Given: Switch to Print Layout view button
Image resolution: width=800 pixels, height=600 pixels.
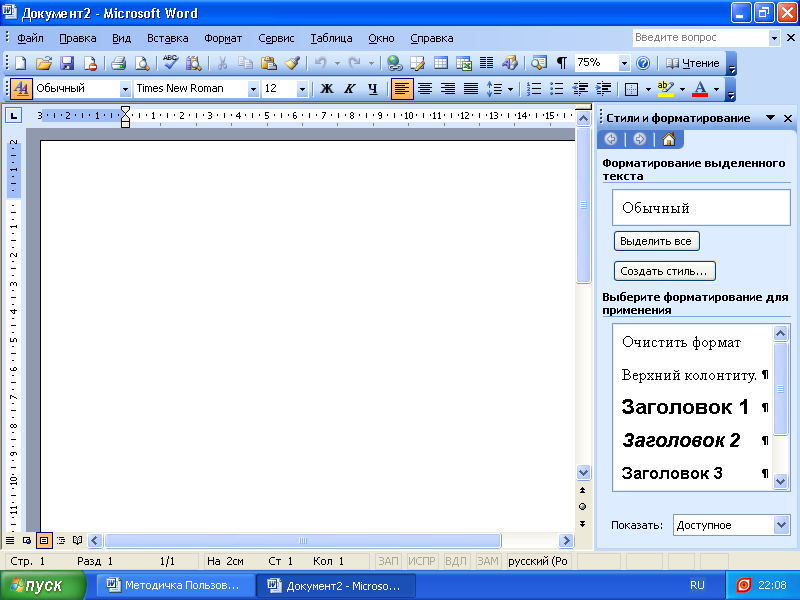Looking at the screenshot, I should point(44,540).
